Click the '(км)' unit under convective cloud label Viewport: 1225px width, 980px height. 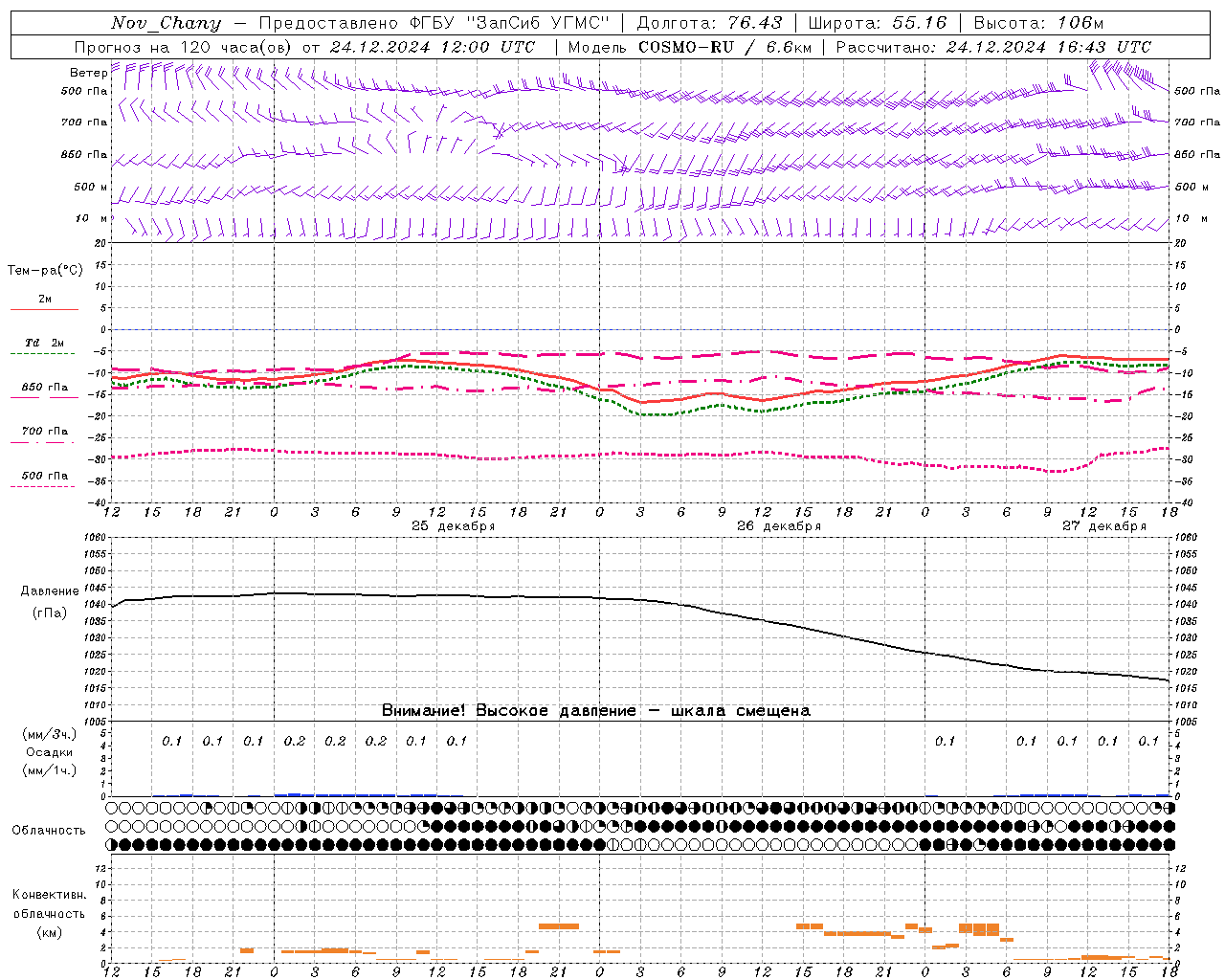(x=49, y=932)
